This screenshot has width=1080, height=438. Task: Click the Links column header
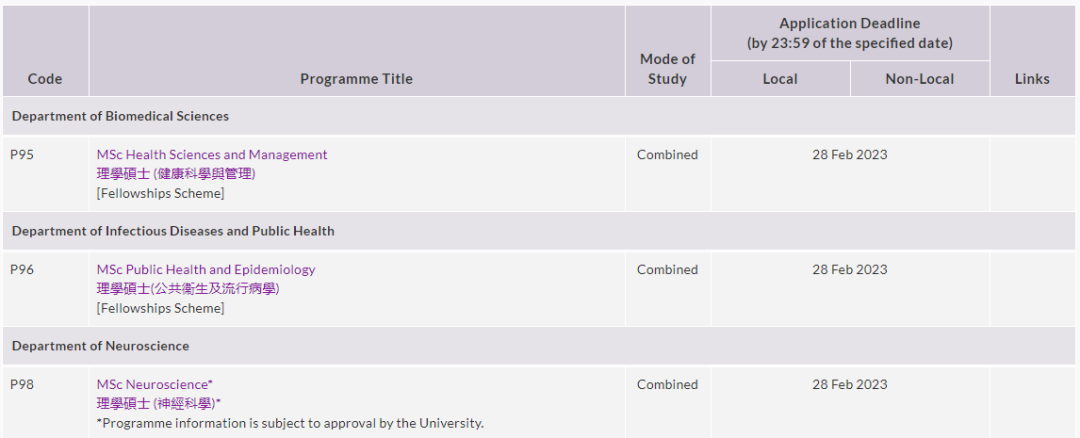click(1032, 79)
